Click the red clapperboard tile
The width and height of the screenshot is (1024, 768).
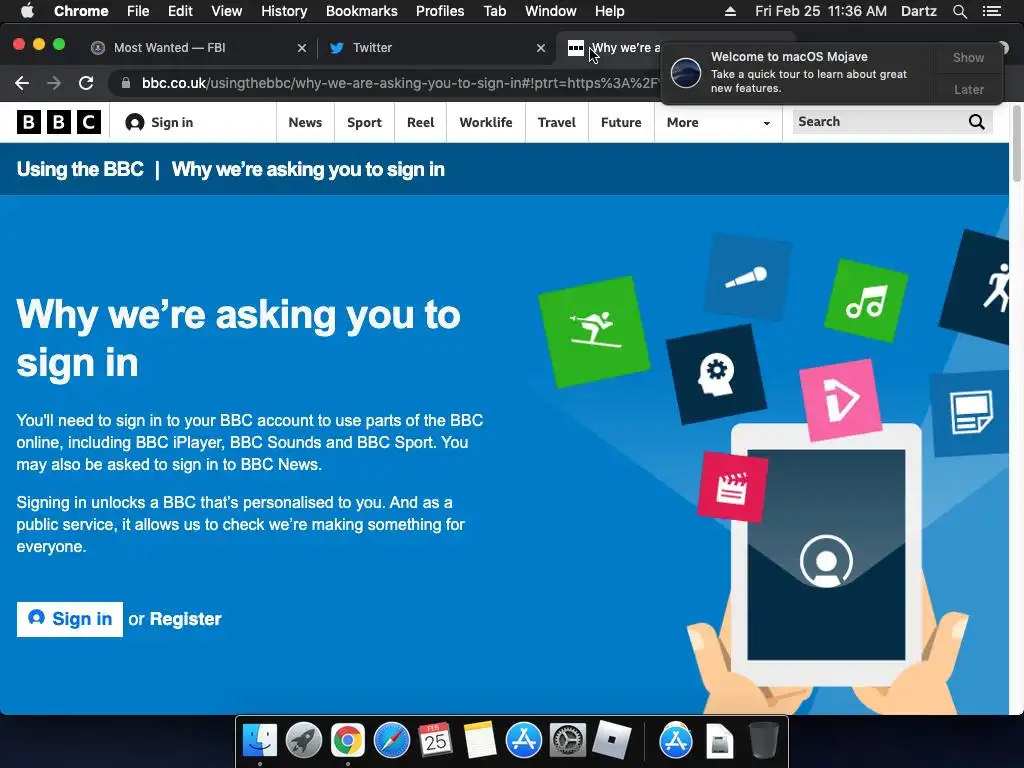pyautogui.click(x=733, y=487)
